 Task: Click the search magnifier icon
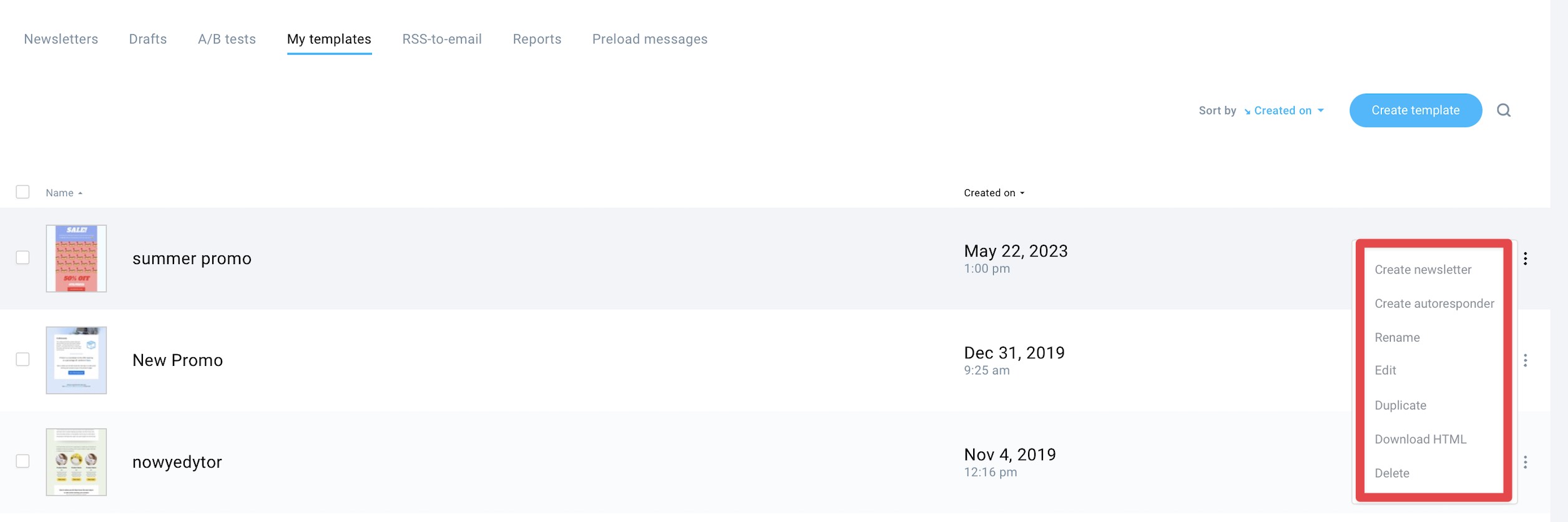[x=1504, y=111]
